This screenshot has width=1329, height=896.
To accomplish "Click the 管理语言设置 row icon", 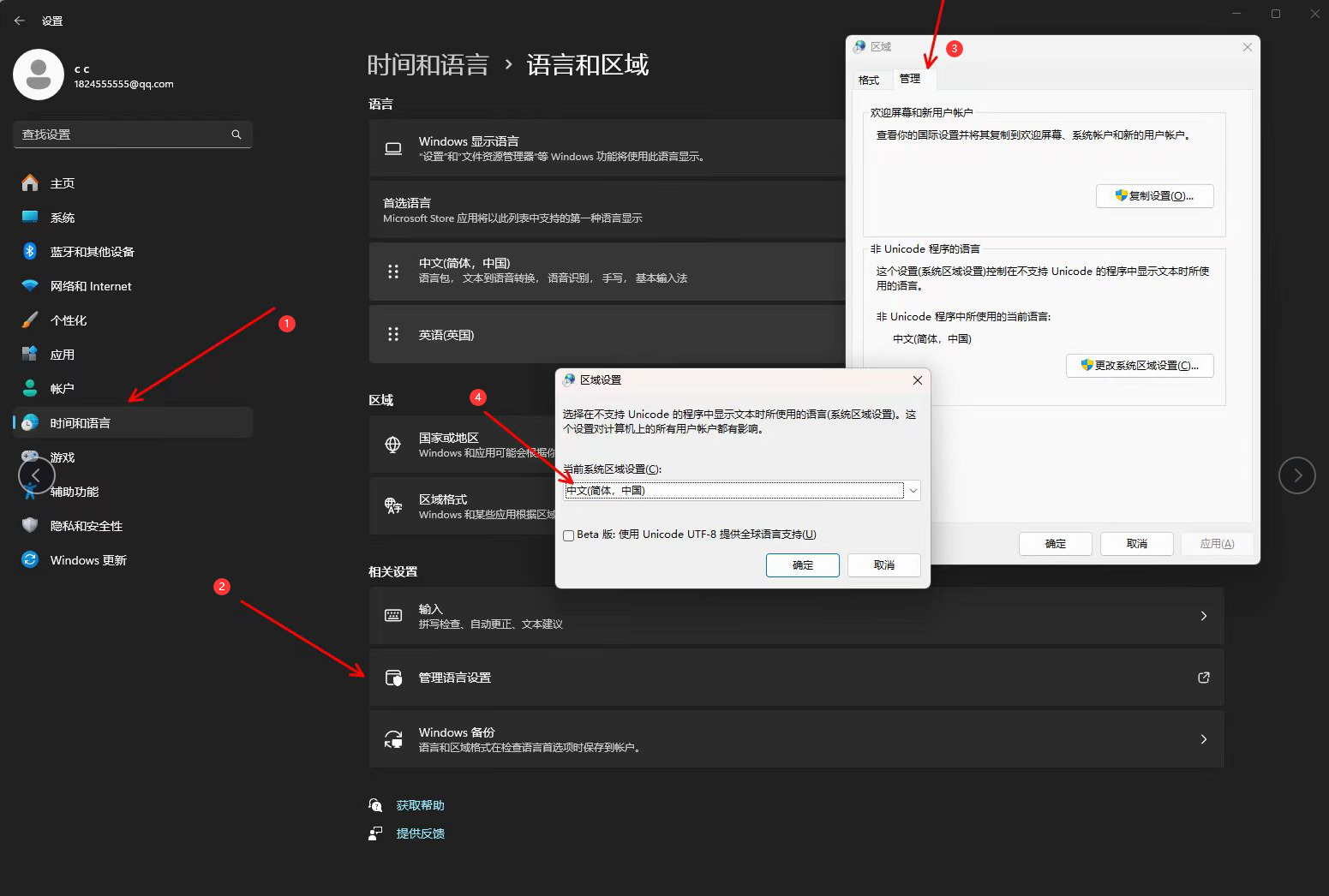I will coord(393,678).
